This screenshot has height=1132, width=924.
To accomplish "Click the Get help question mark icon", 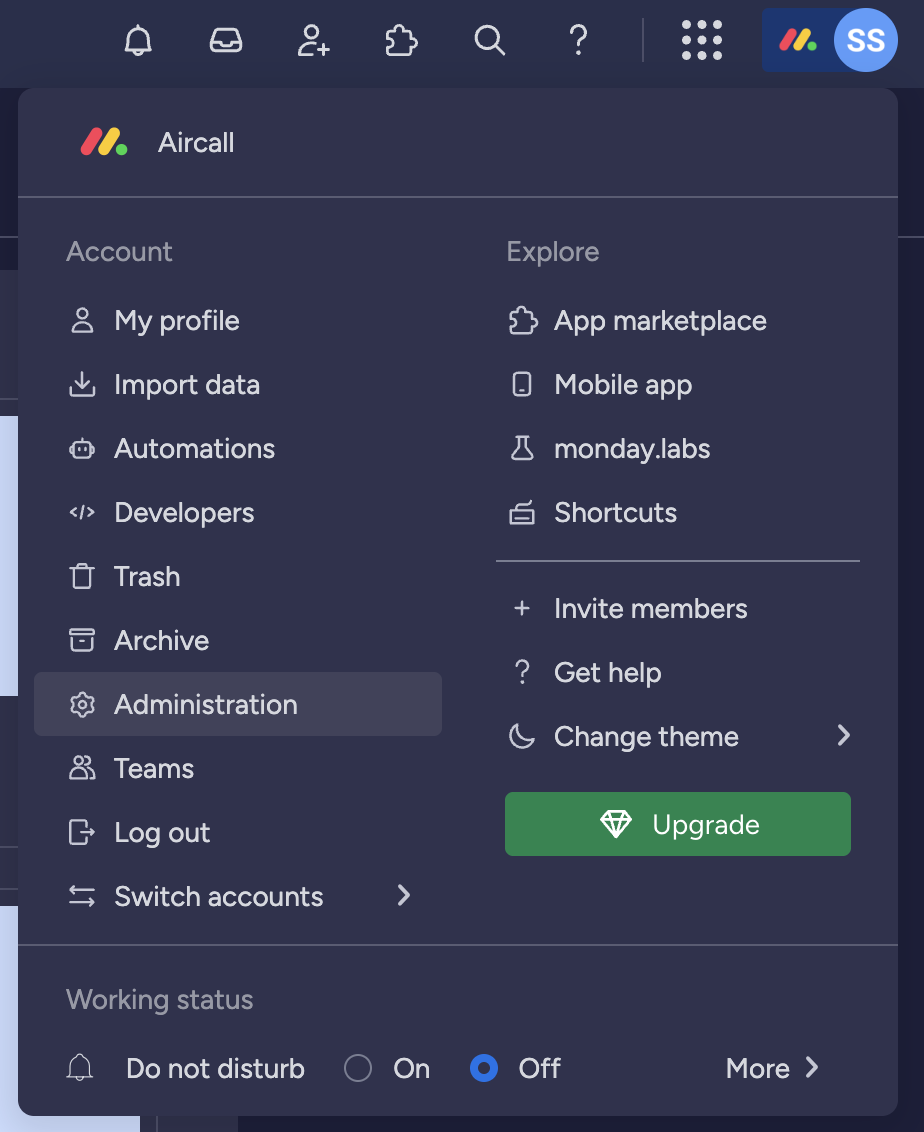I will point(522,673).
